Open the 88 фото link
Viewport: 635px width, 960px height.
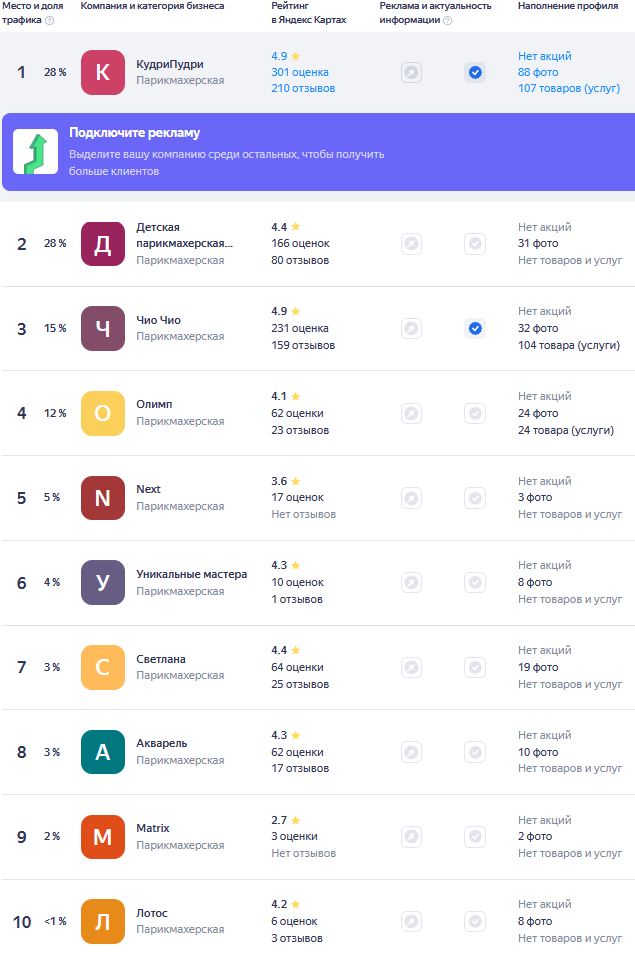pyautogui.click(x=538, y=72)
